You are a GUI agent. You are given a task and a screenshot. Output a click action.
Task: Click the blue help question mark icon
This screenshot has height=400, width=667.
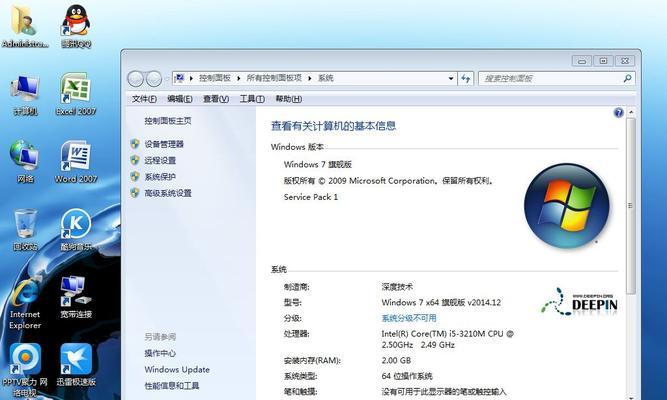click(x=619, y=112)
